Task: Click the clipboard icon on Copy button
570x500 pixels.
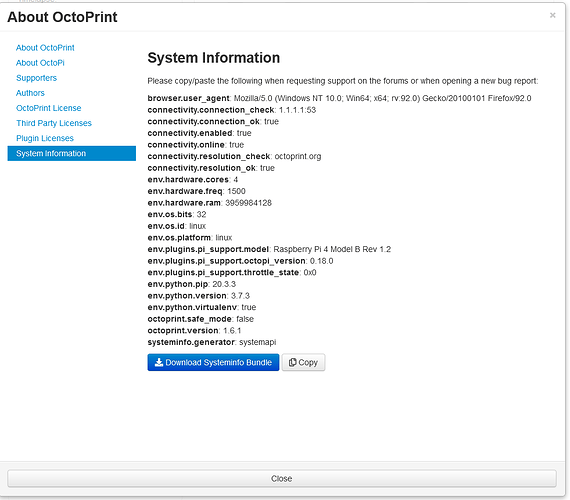Action: (292, 363)
